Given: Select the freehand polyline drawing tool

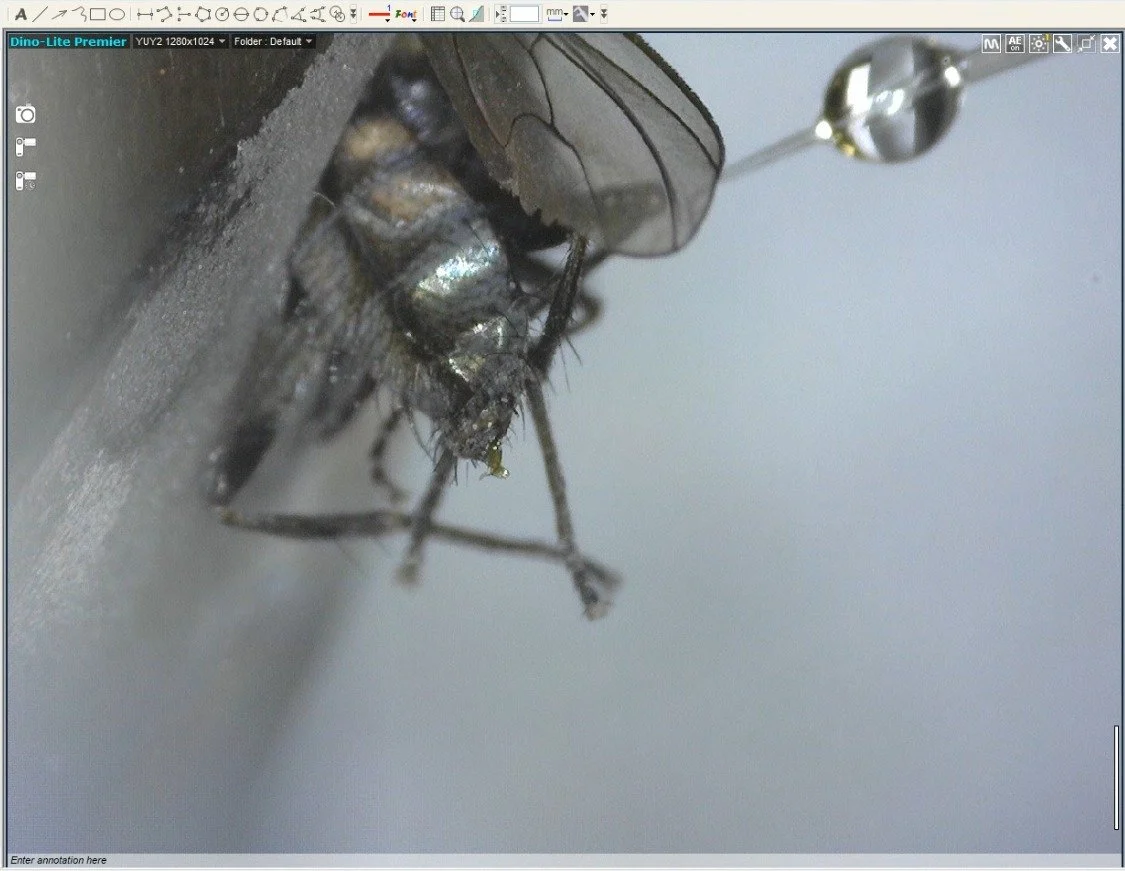Looking at the screenshot, I should point(79,14).
